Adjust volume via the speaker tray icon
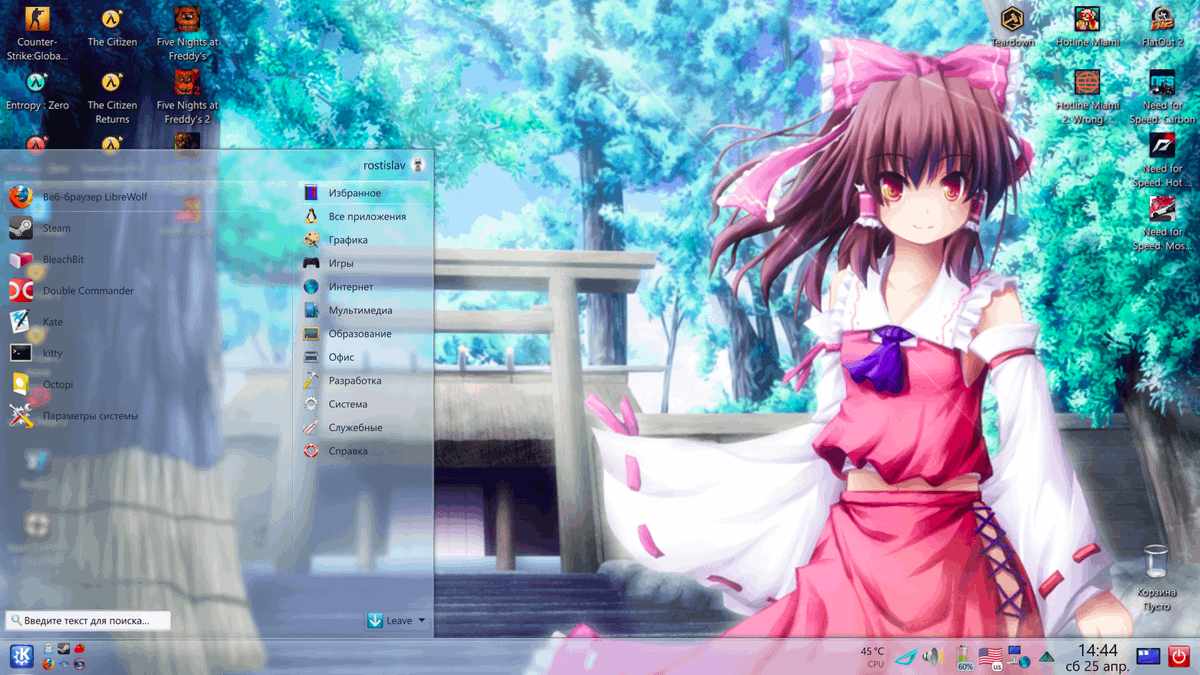The width and height of the screenshot is (1200, 675). coord(933,657)
